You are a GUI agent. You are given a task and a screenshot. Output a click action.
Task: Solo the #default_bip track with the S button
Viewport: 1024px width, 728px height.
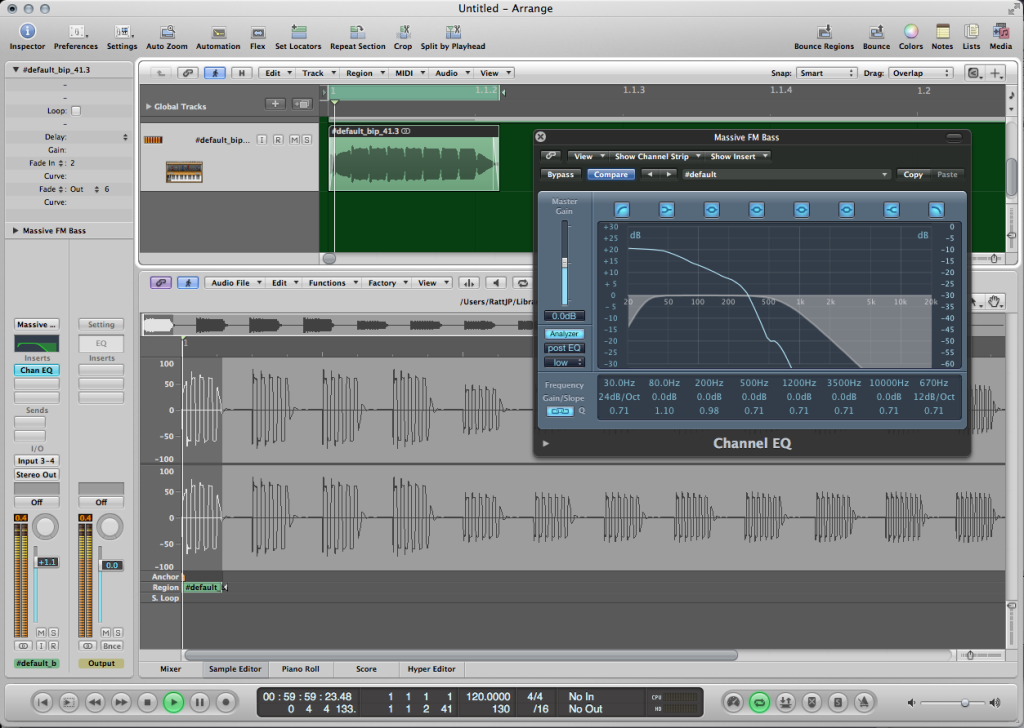click(306, 140)
